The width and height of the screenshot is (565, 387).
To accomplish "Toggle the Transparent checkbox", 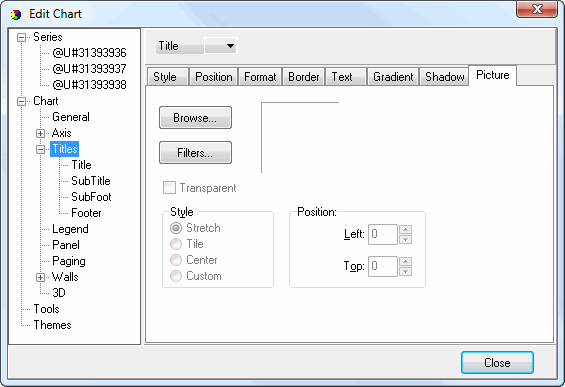I will tap(169, 188).
